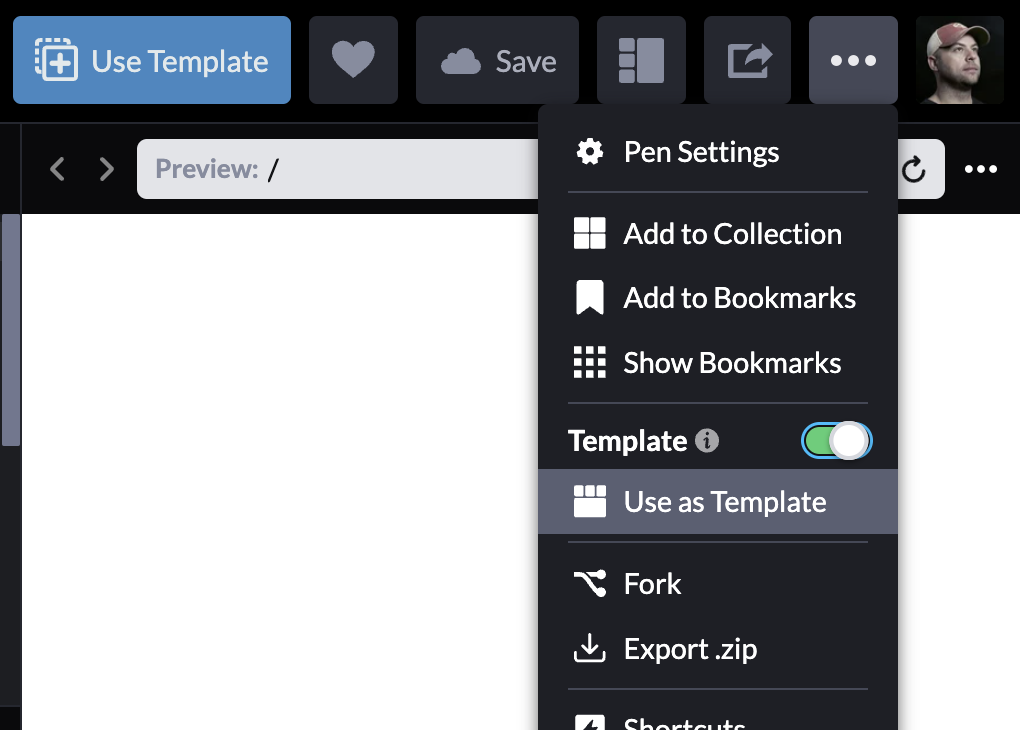1020x730 pixels.
Task: Save the pen to the cloud
Action: (499, 61)
